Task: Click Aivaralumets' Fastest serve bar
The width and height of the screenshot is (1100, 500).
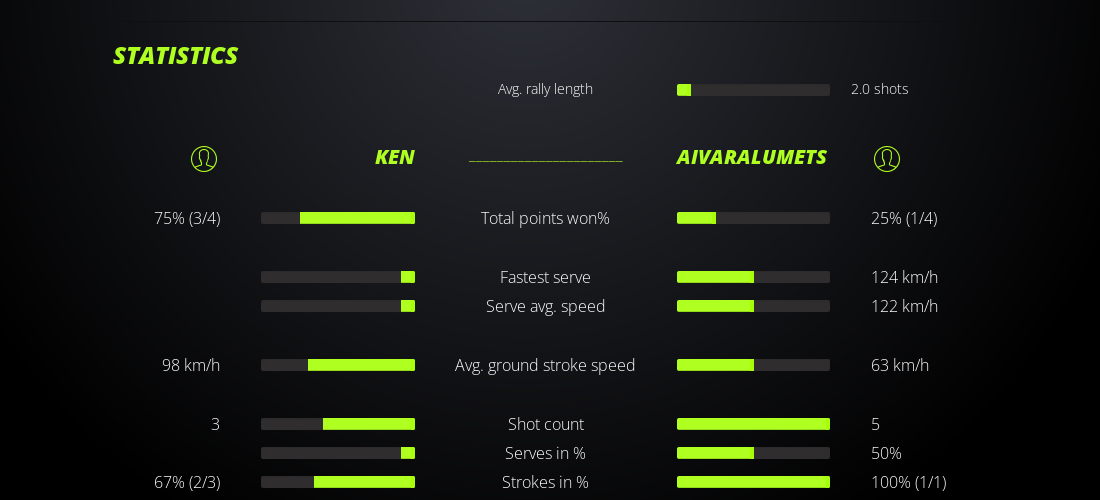Action: (753, 277)
